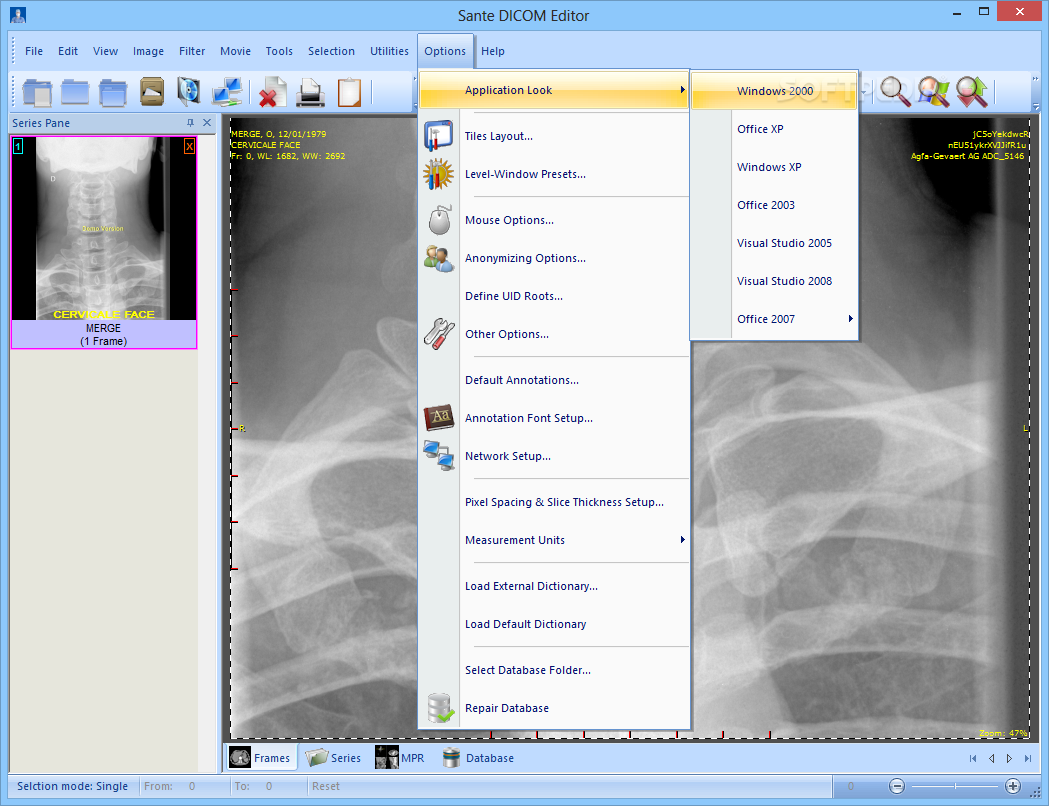Image resolution: width=1049 pixels, height=806 pixels.
Task: Open Network Setup in the menu
Action: (554, 456)
